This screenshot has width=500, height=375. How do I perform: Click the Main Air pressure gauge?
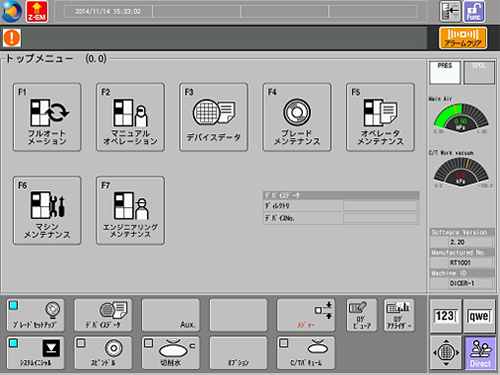coord(461,117)
